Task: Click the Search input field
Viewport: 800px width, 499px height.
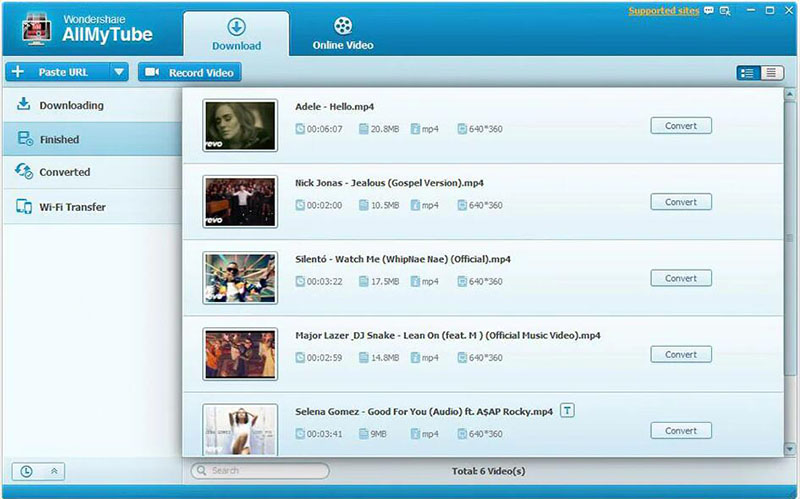Action: [260, 470]
